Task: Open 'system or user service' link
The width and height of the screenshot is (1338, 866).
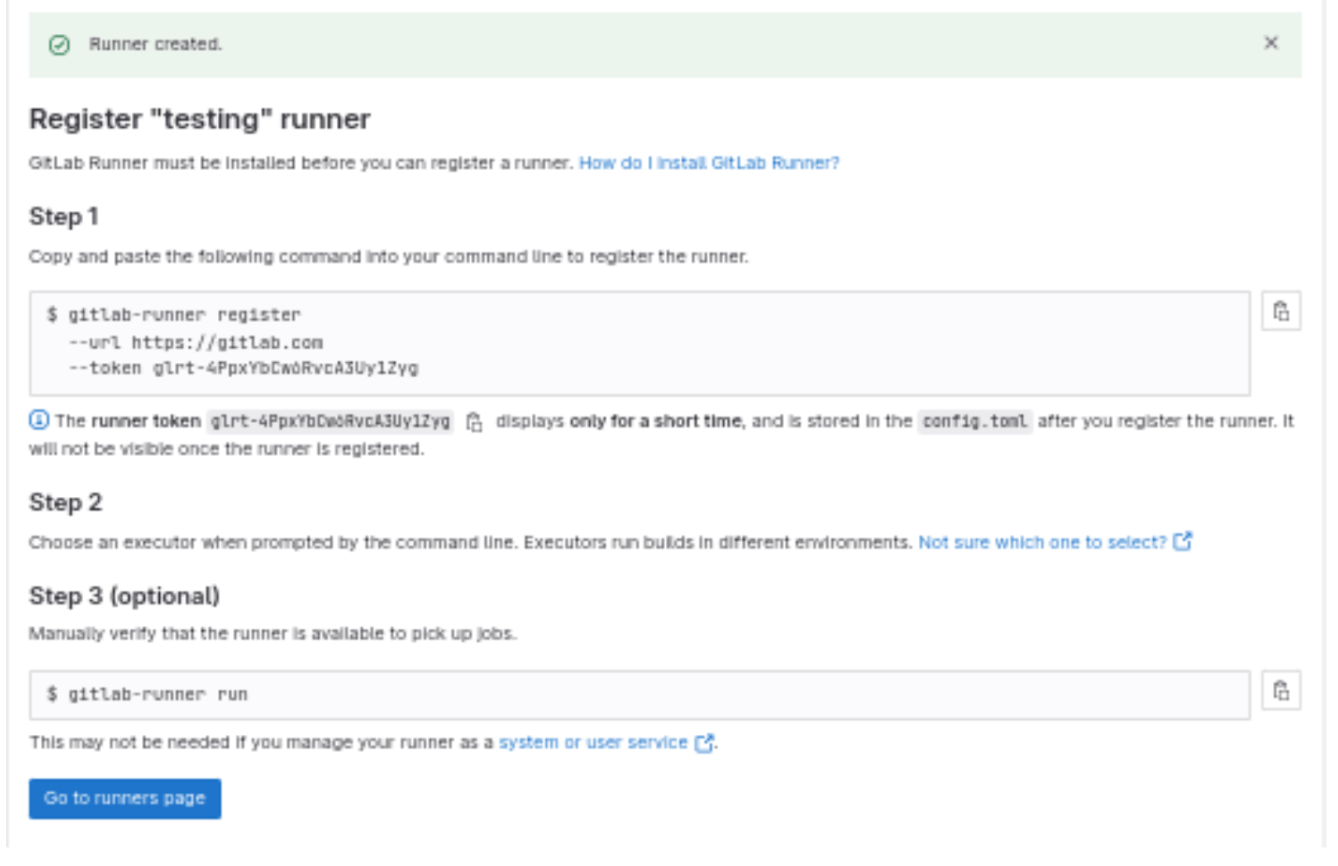Action: pyautogui.click(x=593, y=742)
